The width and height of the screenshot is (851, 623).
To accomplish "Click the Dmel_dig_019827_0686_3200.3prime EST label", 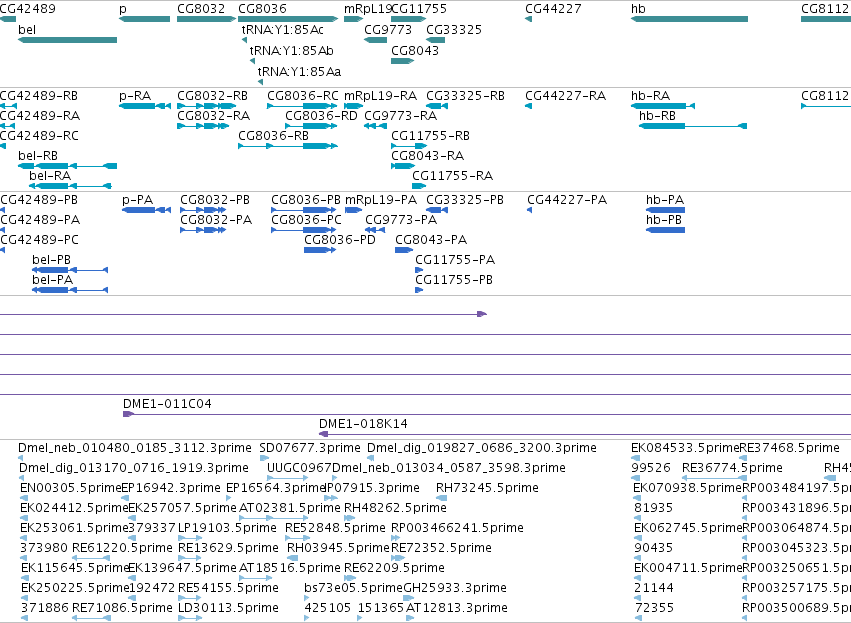I will (482, 448).
